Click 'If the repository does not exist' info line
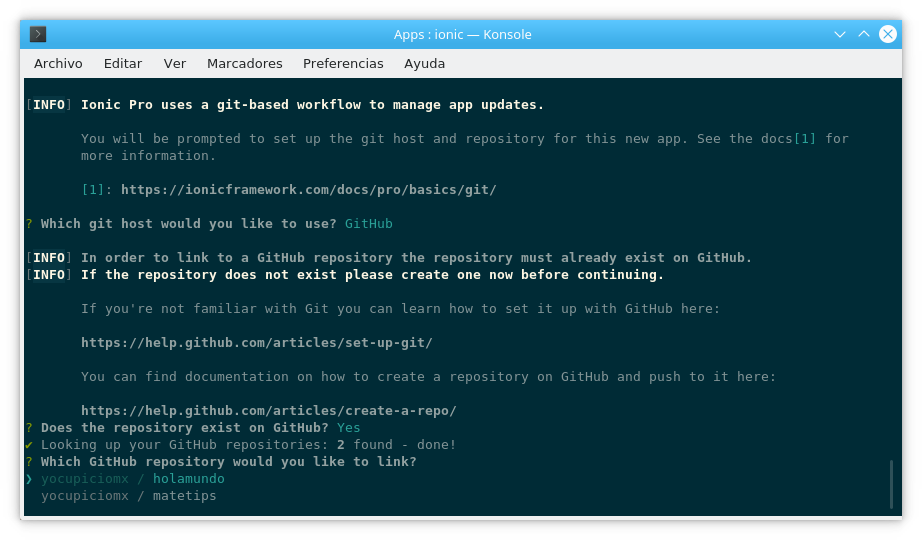The image size is (922, 540). pyautogui.click(x=372, y=275)
